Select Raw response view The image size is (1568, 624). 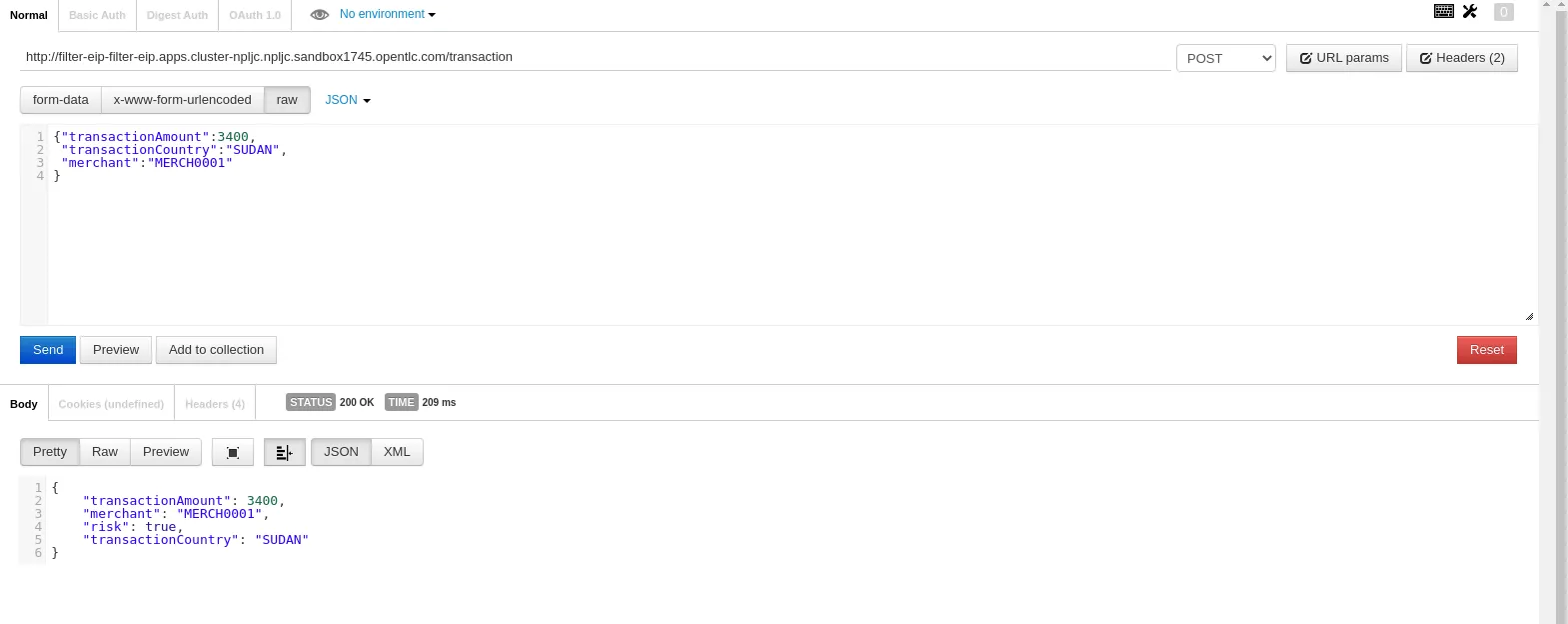pos(105,452)
